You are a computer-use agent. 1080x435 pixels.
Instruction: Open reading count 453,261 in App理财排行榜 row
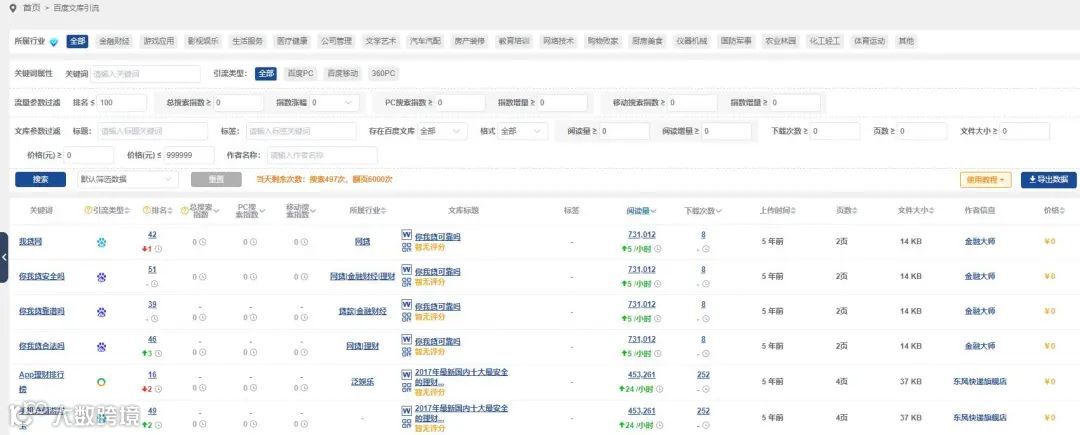[641, 374]
